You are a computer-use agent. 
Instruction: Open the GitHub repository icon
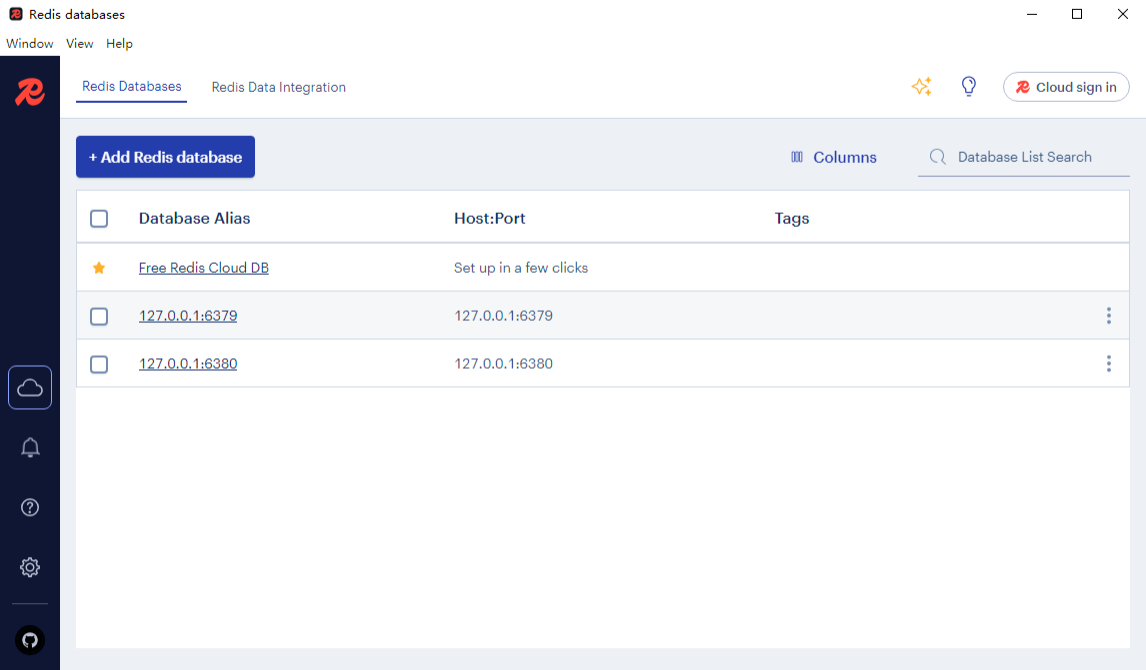30,640
